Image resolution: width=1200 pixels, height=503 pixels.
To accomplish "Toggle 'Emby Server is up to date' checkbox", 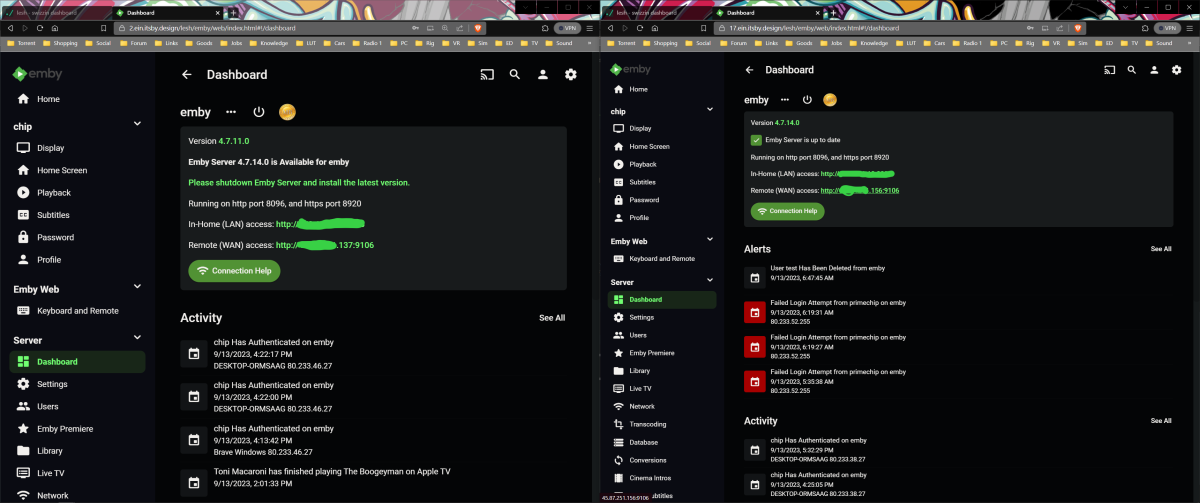I will tap(756, 140).
